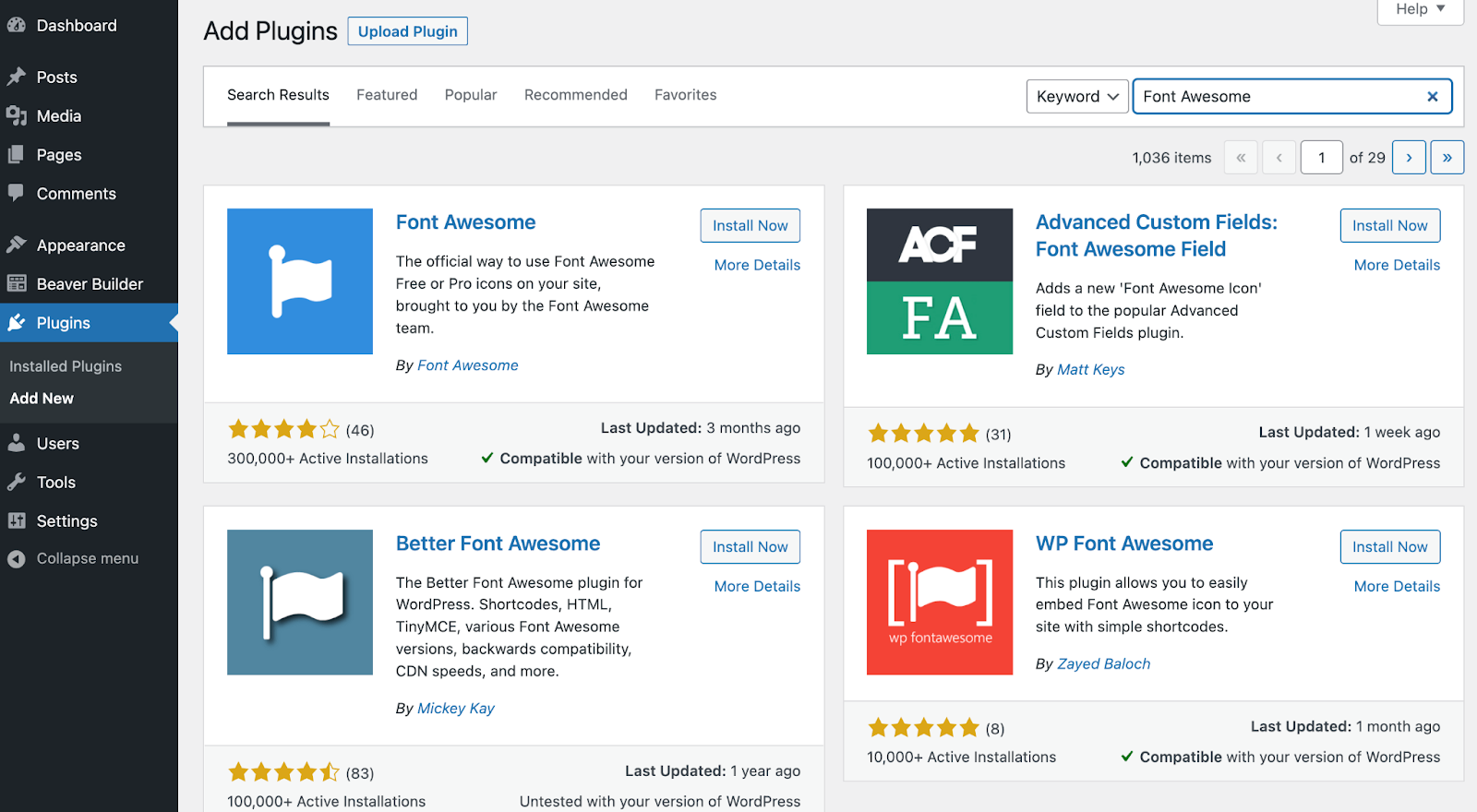The height and width of the screenshot is (812, 1477).
Task: View More Details for WP Font Awesome
Action: 1397,586
